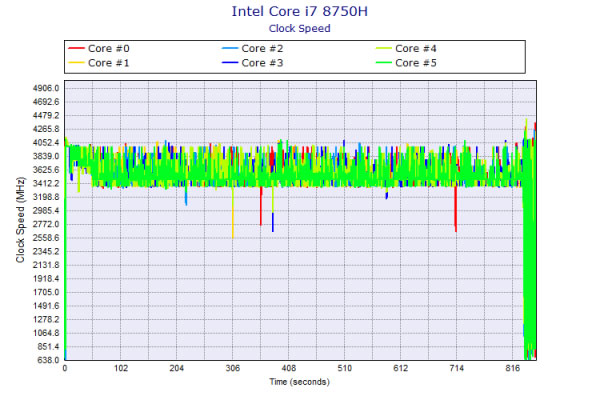The image size is (600, 400).
Task: Click the Core #2 legend label
Action: point(262,49)
